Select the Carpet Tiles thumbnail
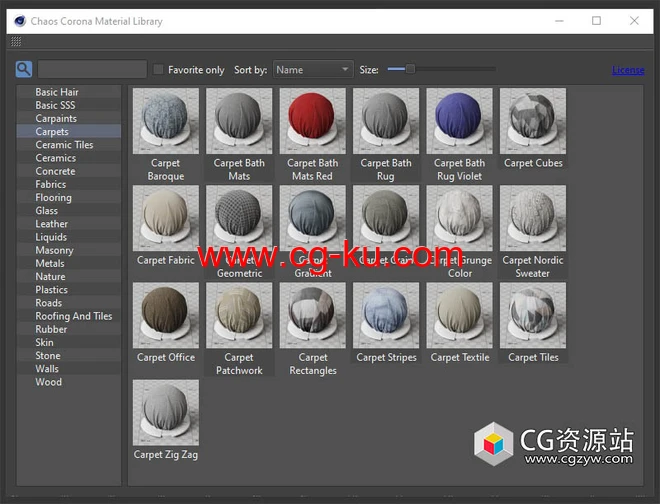 coord(533,315)
